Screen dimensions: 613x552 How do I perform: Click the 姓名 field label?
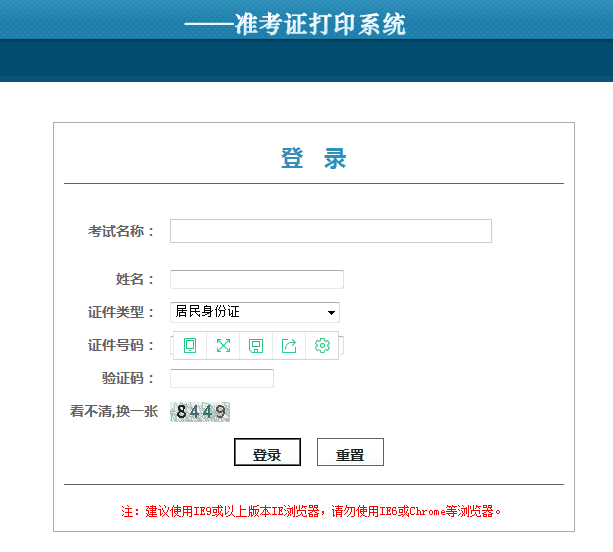(x=135, y=279)
